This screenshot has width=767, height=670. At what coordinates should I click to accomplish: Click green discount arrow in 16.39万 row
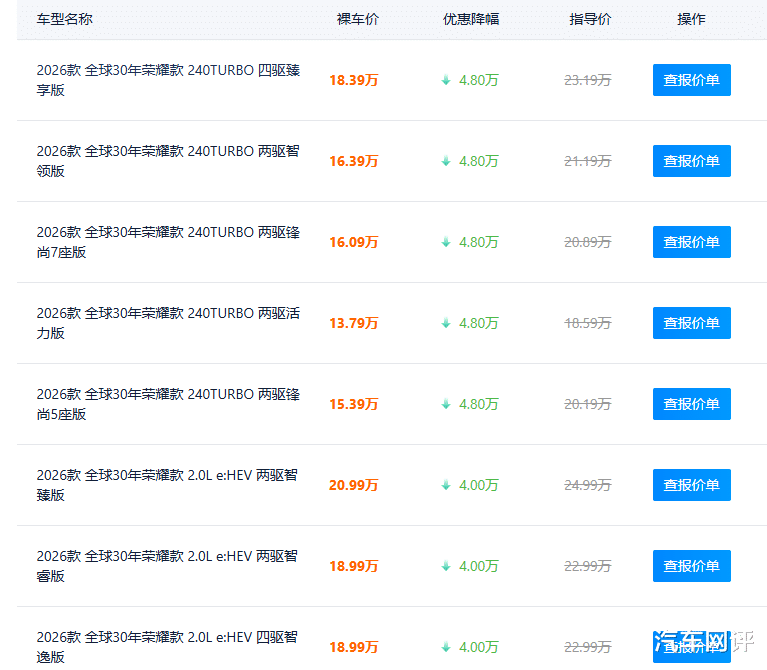(x=446, y=161)
